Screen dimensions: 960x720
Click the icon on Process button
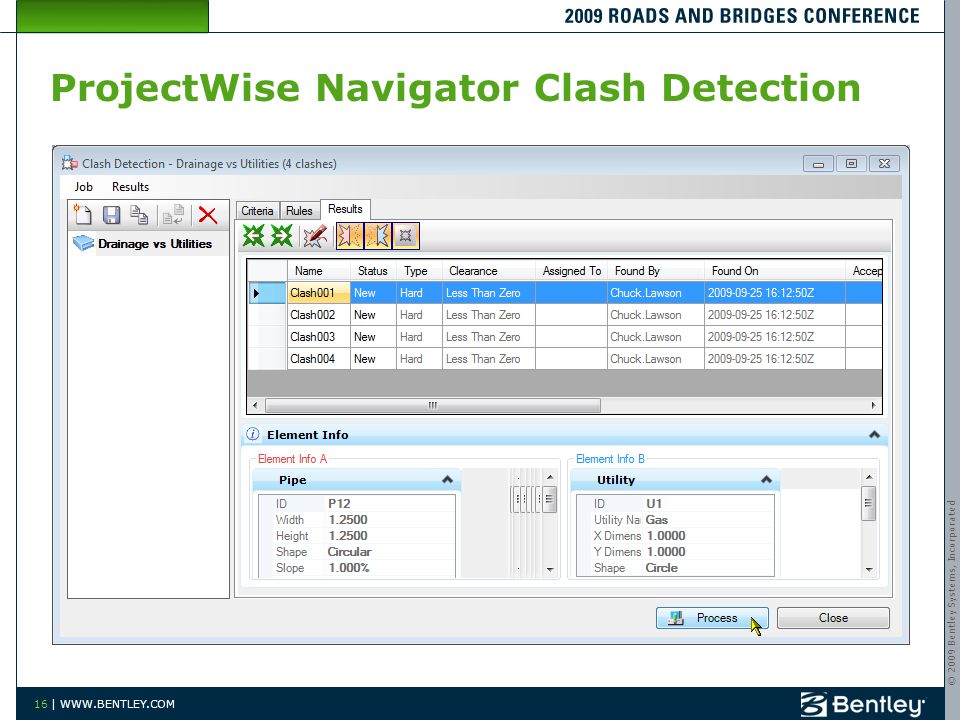click(x=676, y=618)
